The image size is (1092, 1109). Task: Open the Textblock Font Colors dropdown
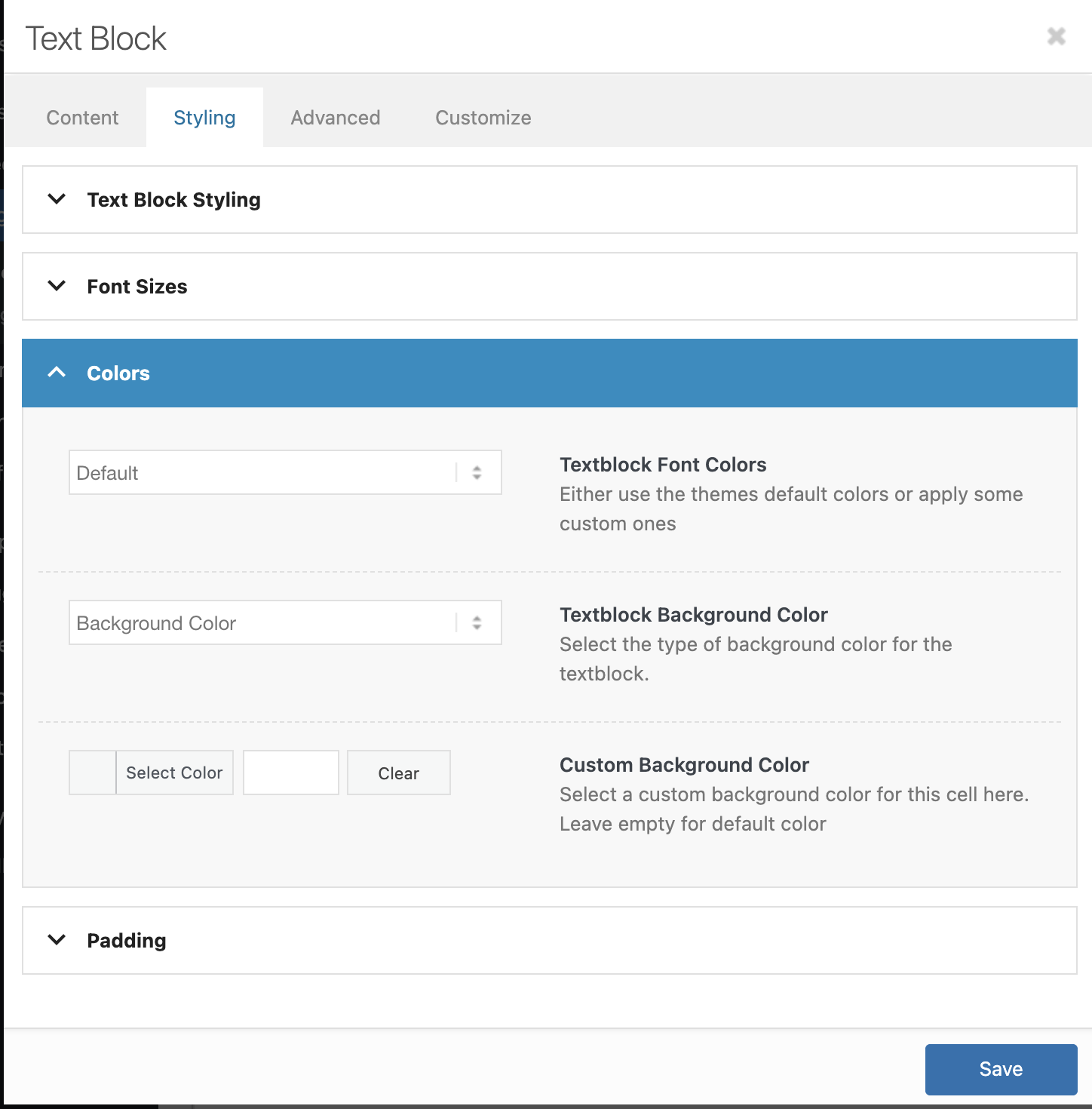pos(264,473)
